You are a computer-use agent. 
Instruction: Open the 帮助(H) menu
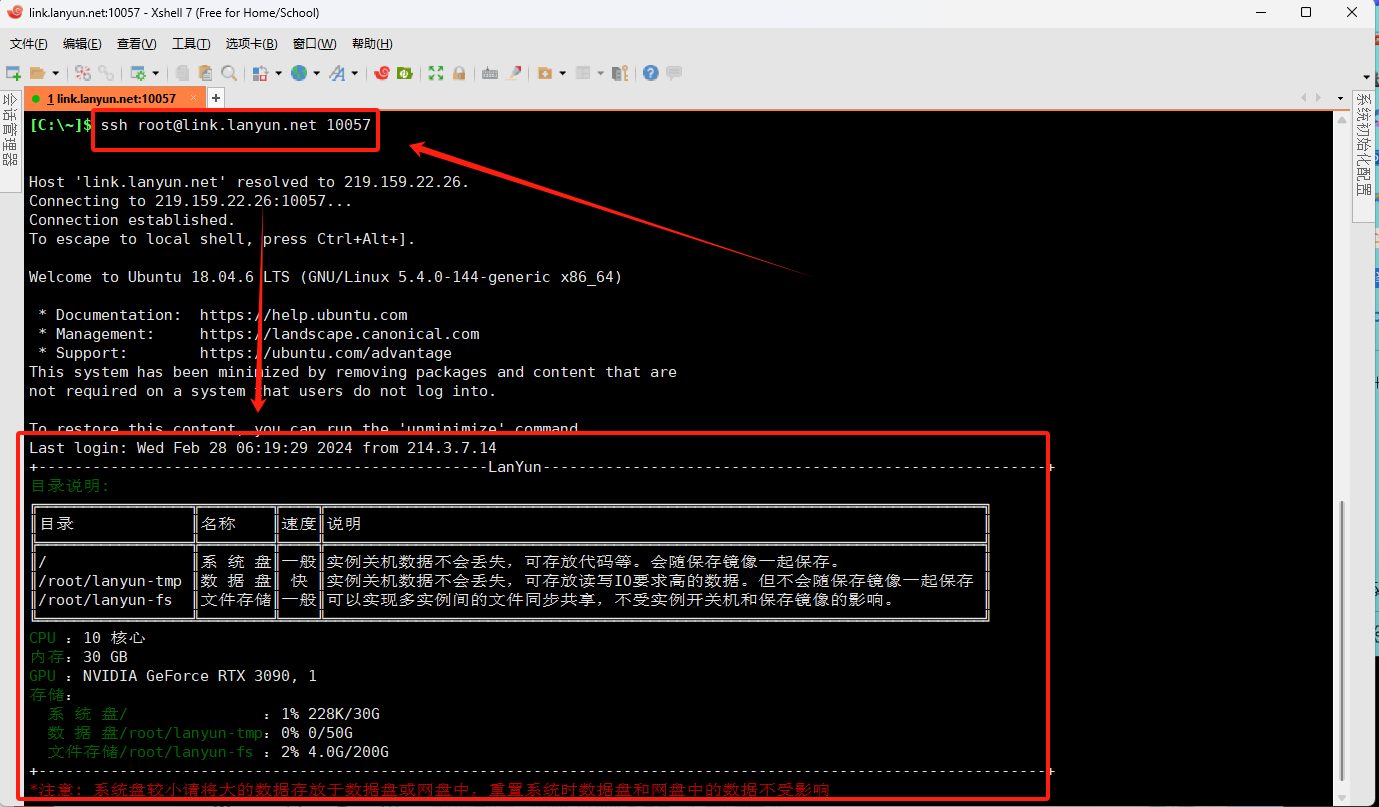tap(372, 44)
